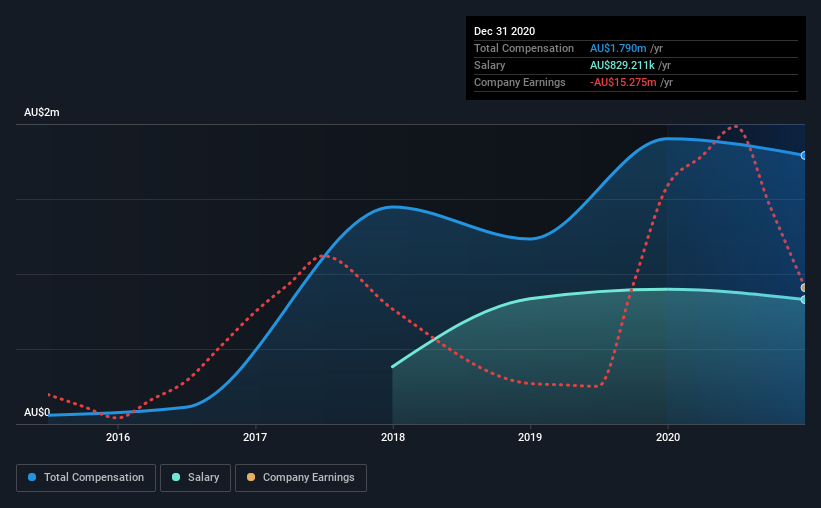Viewport: 821px width, 508px height.
Task: Click the -AU$15.275m company earnings value
Action: click(623, 82)
